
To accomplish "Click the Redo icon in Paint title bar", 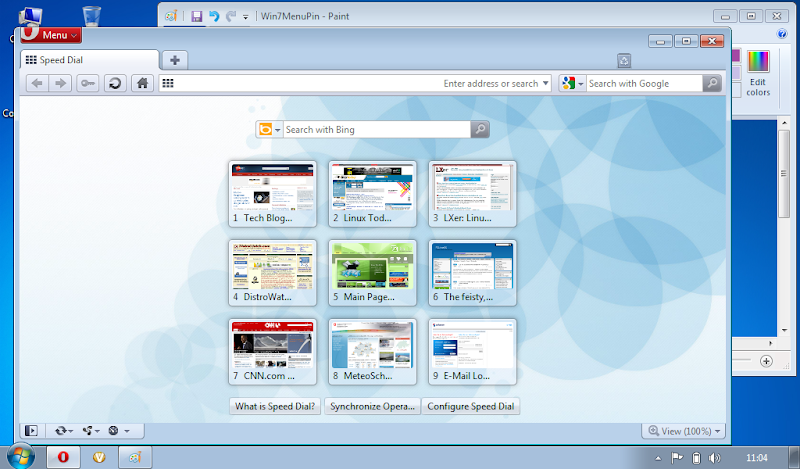I will 231,16.
